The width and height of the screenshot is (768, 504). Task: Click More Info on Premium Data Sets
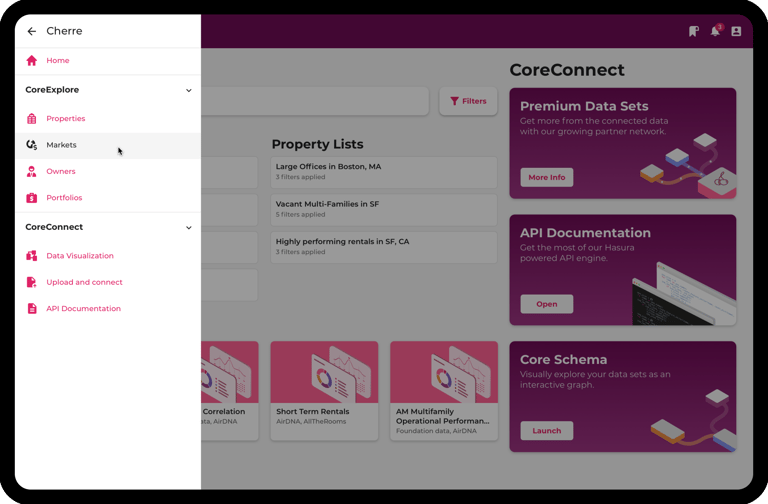point(546,177)
